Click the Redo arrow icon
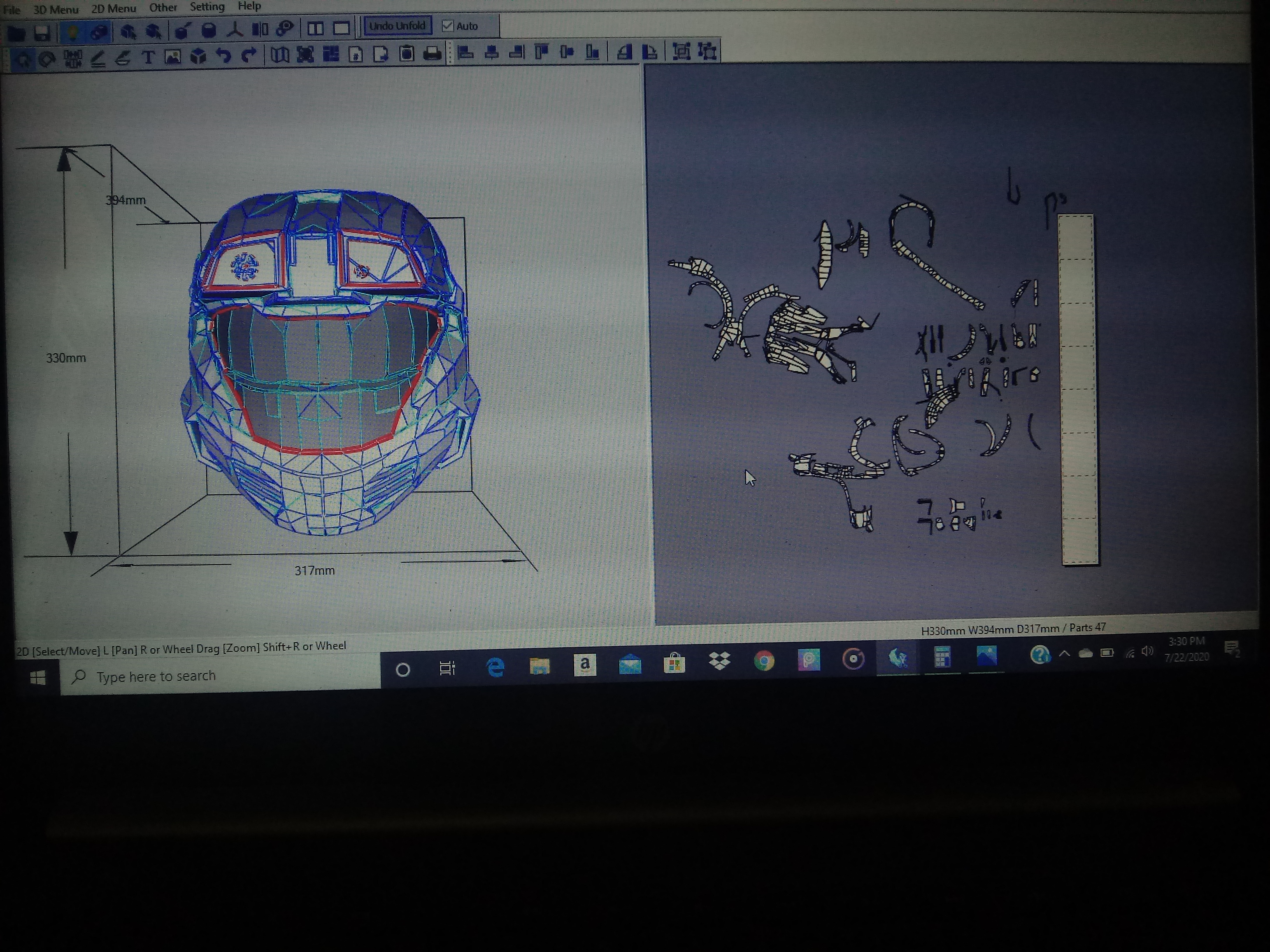1270x952 pixels. [249, 55]
